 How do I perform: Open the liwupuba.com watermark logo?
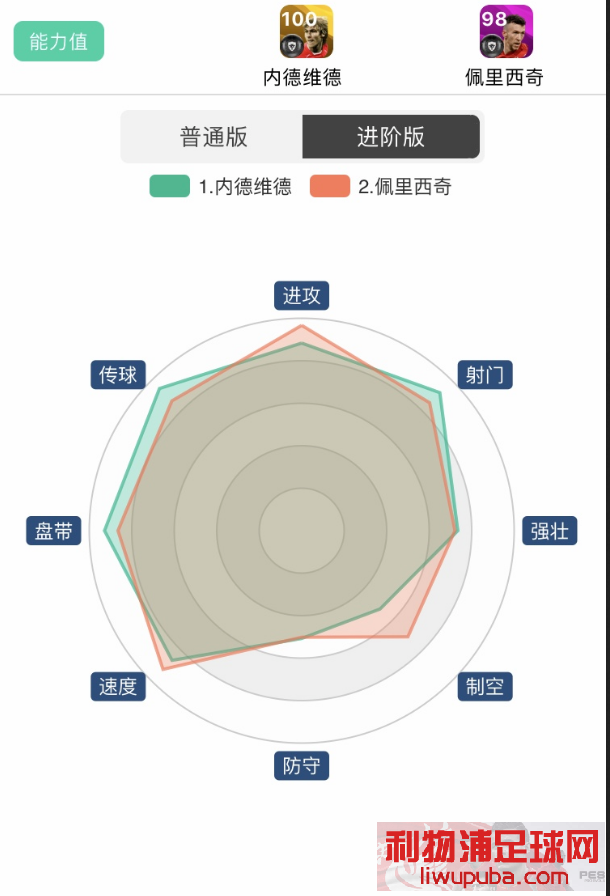pyautogui.click(x=490, y=857)
